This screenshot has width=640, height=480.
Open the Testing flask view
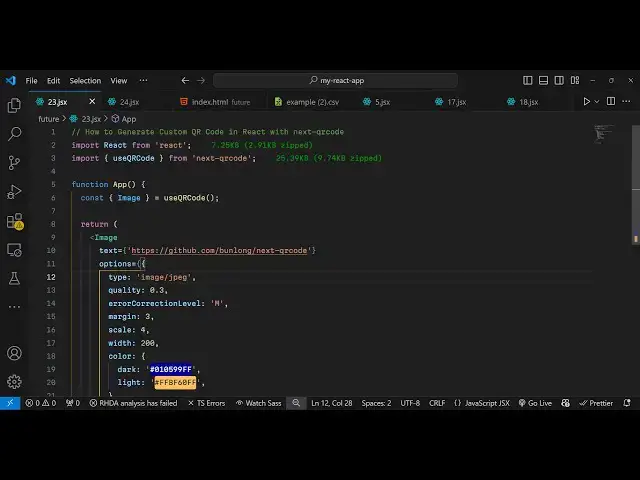14,279
